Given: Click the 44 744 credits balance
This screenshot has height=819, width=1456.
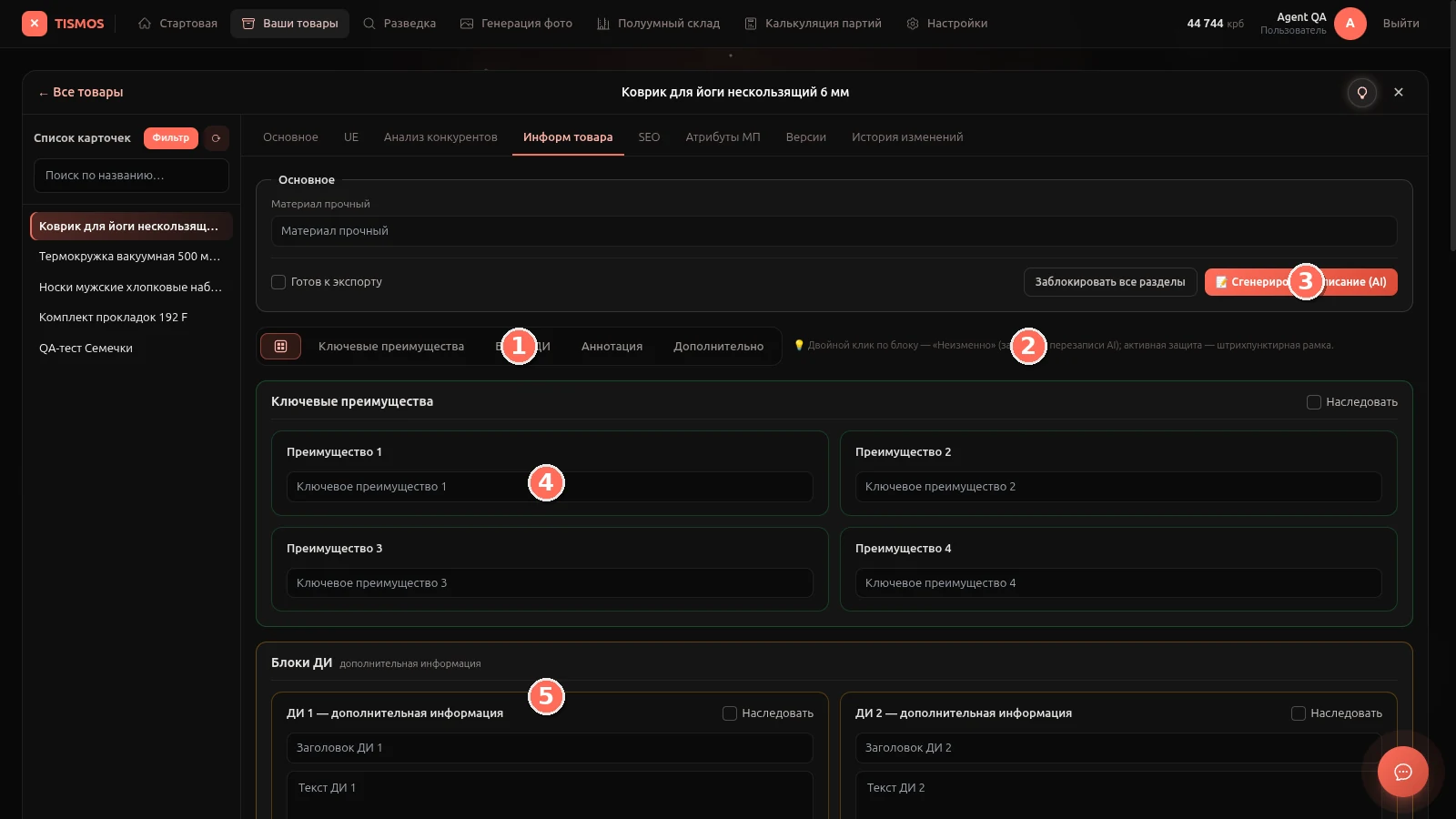Looking at the screenshot, I should (1215, 24).
